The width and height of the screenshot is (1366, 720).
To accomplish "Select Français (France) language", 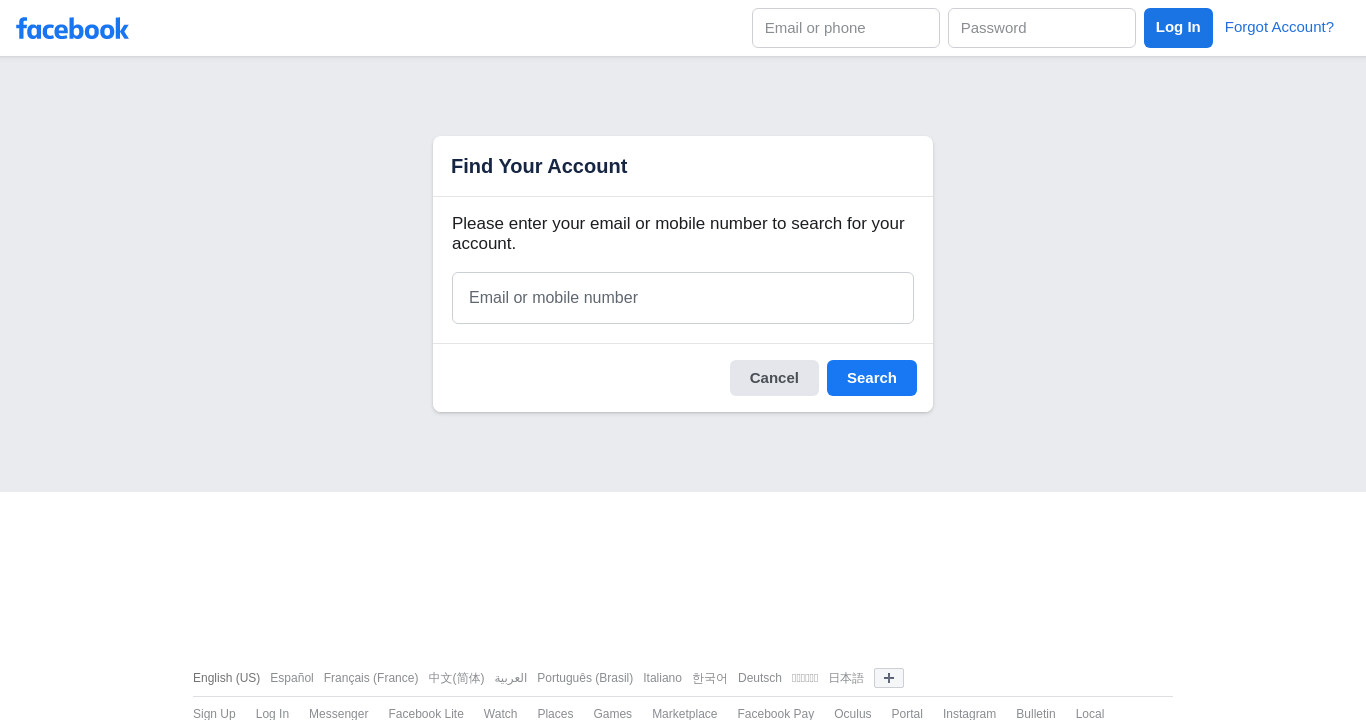I will (x=371, y=678).
